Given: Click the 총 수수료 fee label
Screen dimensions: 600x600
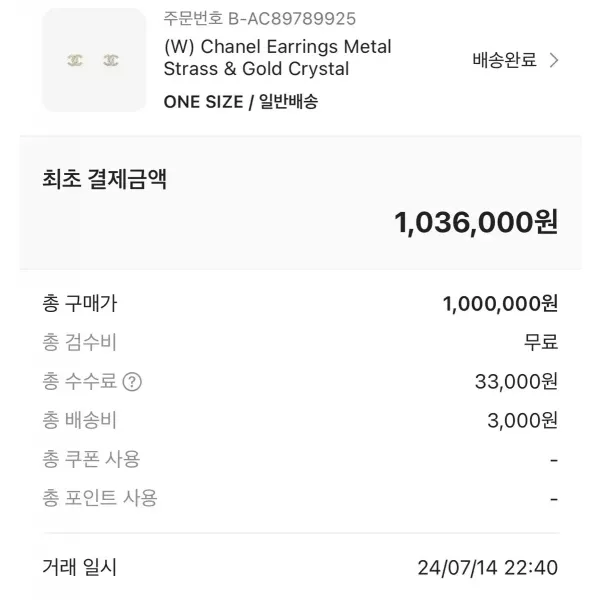Looking at the screenshot, I should click(80, 381).
